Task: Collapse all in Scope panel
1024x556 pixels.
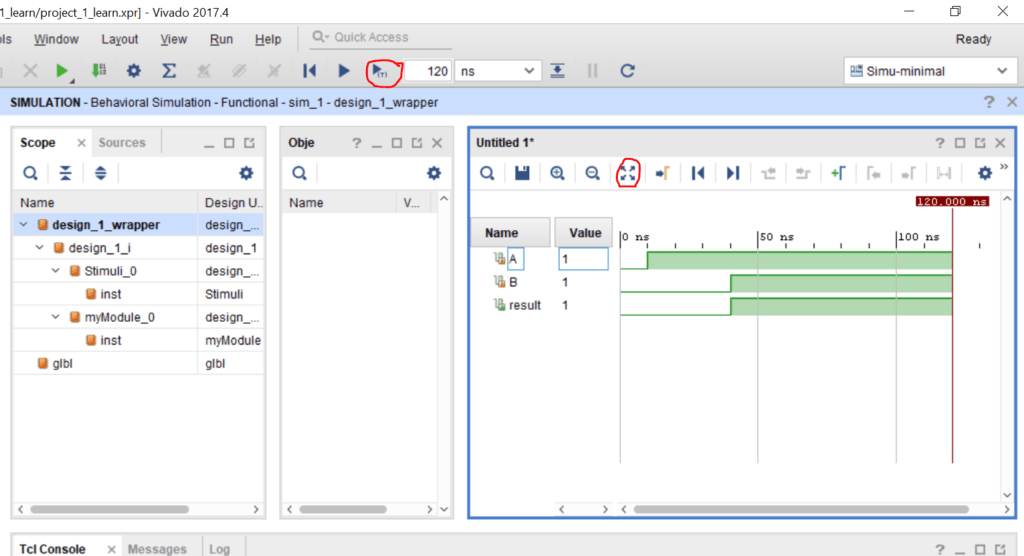Action: tap(65, 173)
